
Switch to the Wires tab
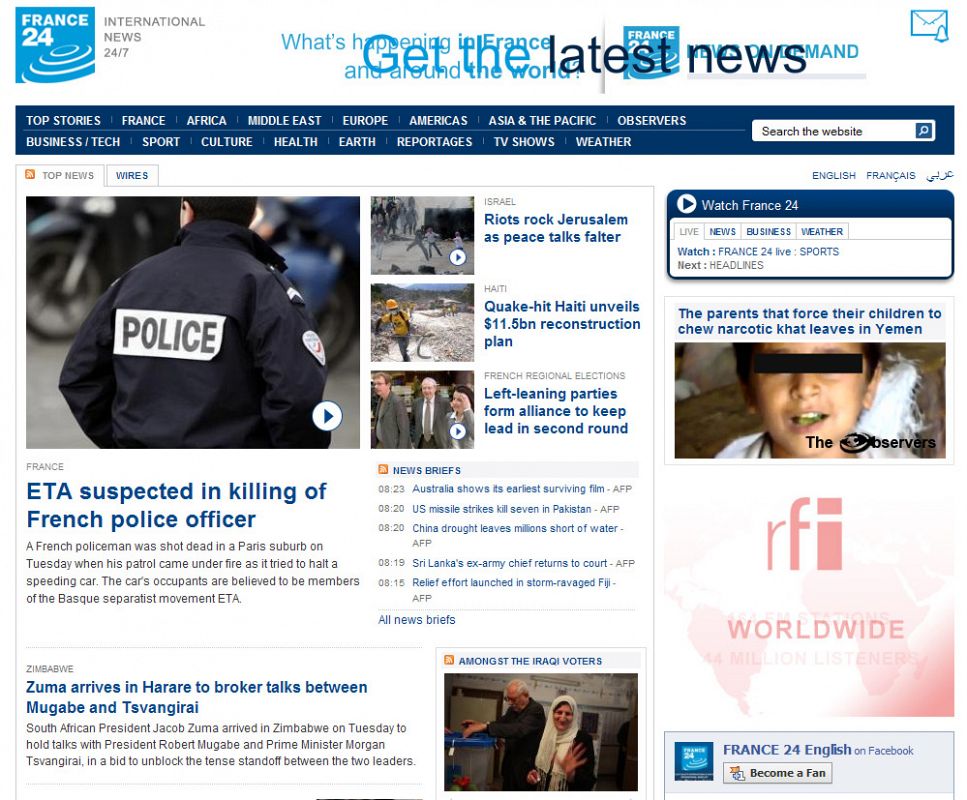(132, 176)
